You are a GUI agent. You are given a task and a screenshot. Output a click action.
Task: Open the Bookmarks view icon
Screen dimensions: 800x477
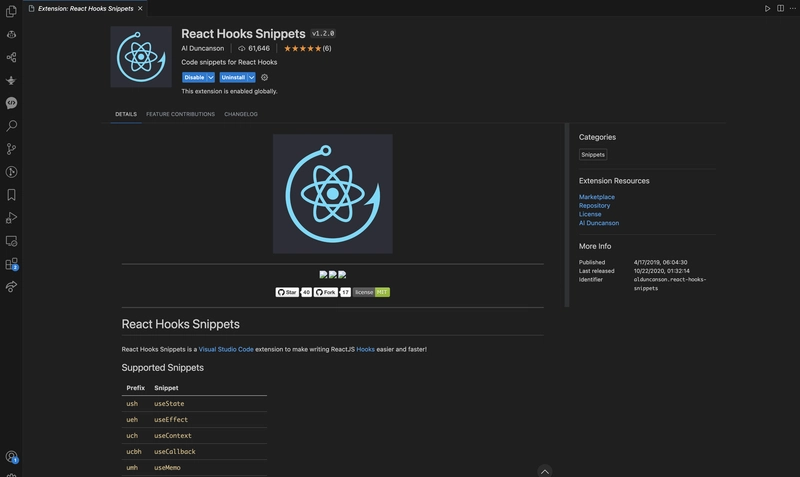point(11,194)
